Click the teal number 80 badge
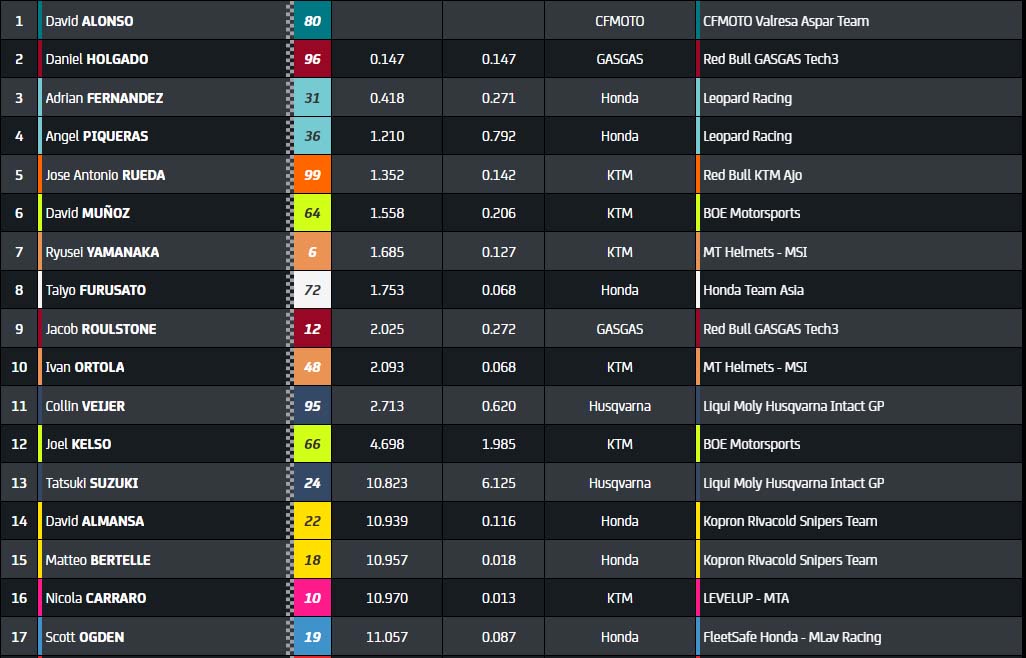The height and width of the screenshot is (658, 1026). coord(312,21)
